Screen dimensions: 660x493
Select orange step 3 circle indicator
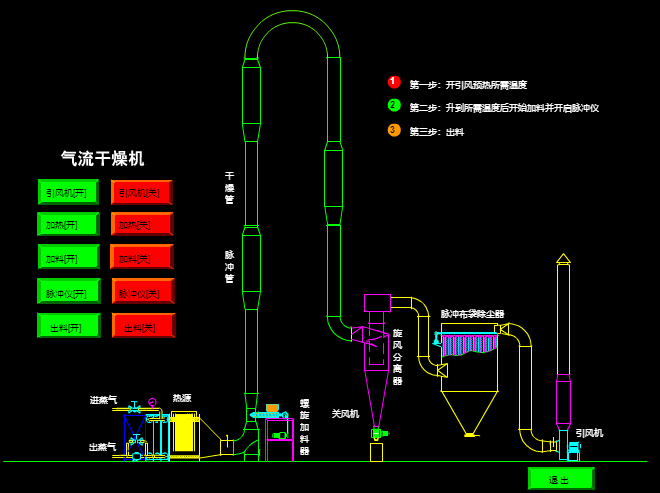(394, 130)
